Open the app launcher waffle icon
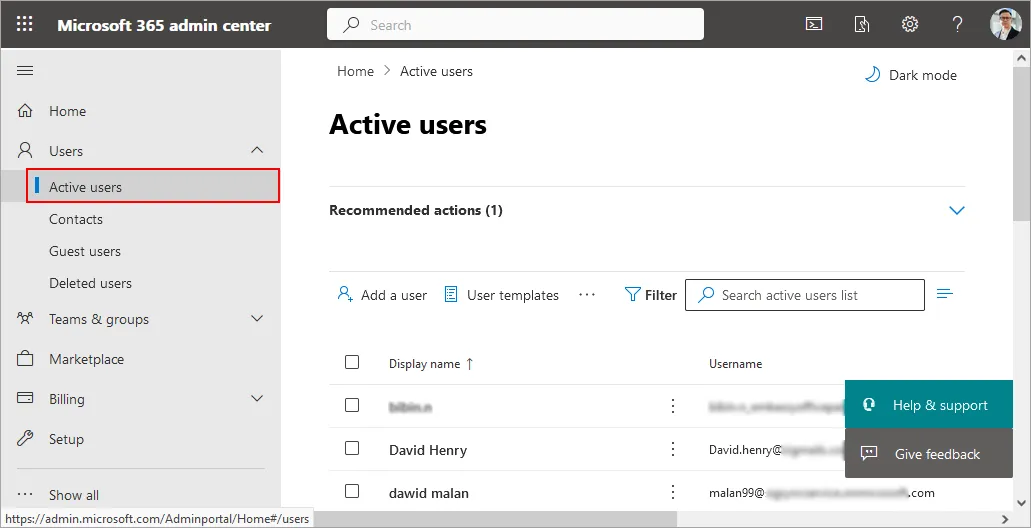 click(24, 25)
